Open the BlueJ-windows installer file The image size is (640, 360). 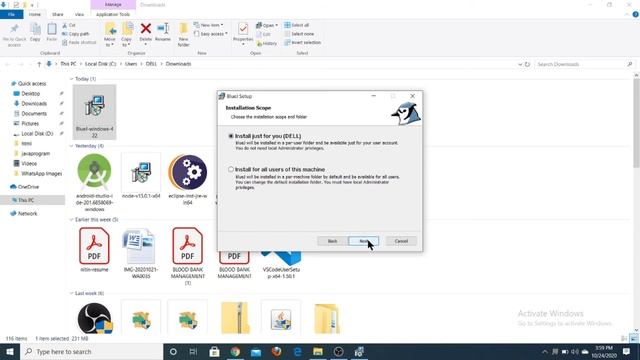coord(94,112)
